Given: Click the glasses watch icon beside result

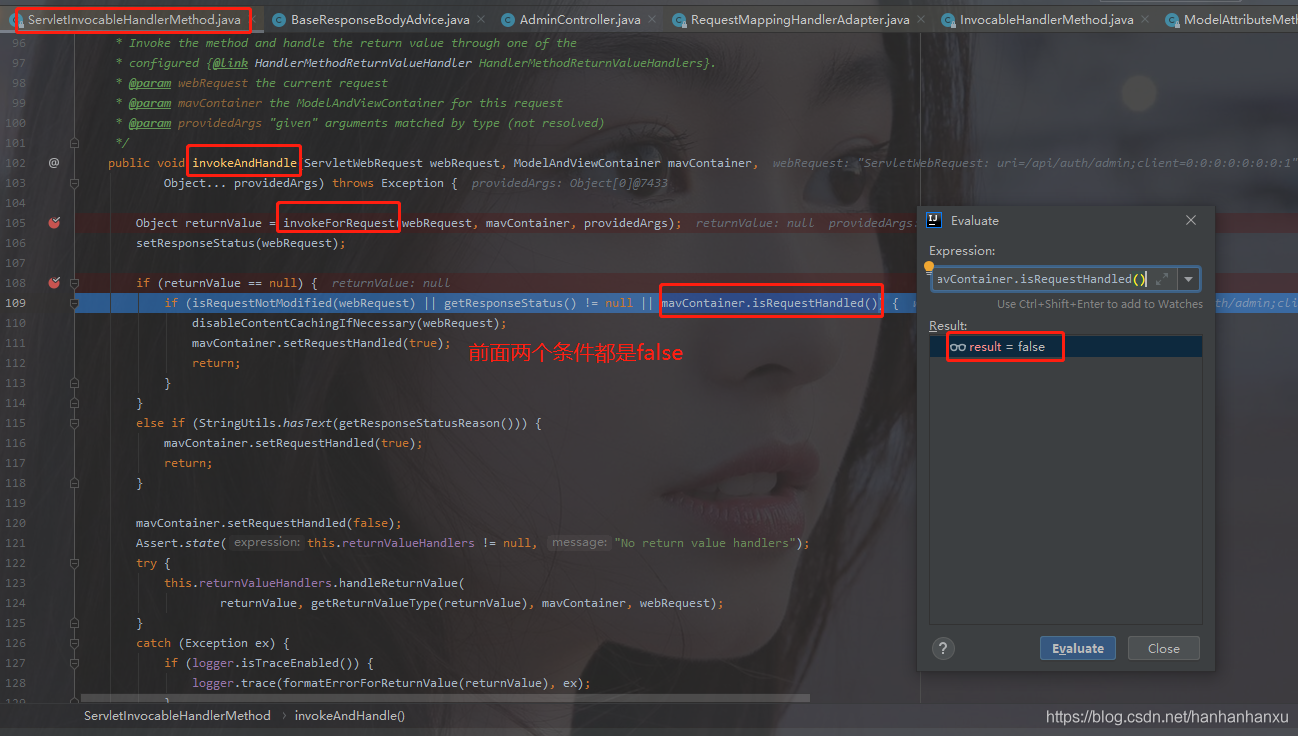Looking at the screenshot, I should pyautogui.click(x=957, y=347).
